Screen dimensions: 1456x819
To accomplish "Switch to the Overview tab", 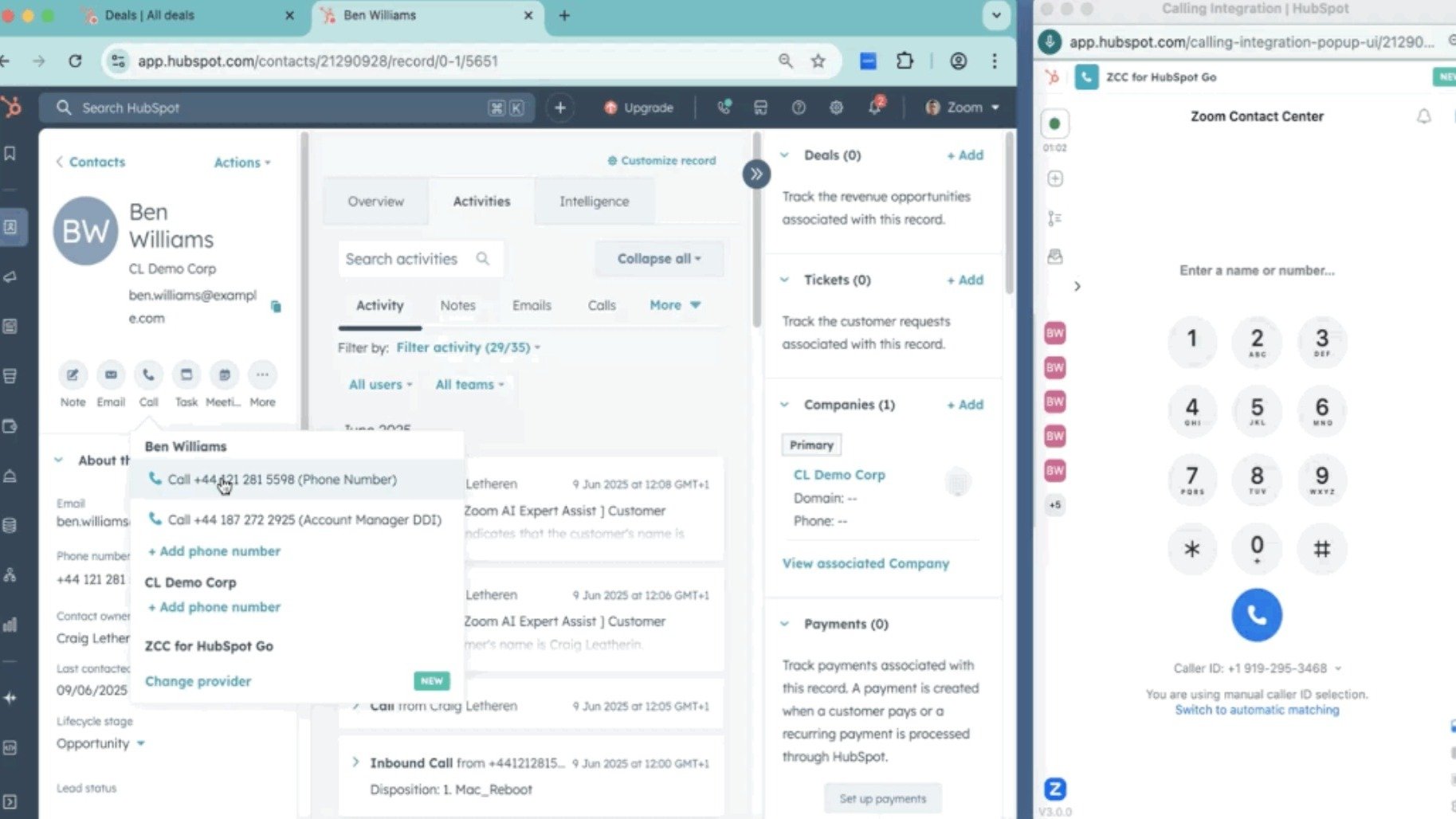I will [x=375, y=202].
